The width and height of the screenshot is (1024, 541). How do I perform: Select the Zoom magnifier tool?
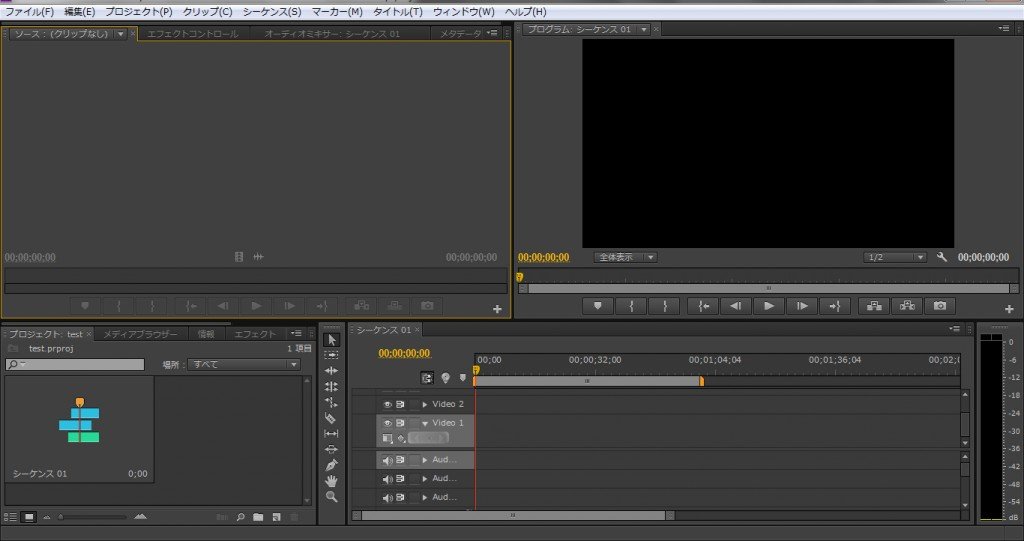332,497
